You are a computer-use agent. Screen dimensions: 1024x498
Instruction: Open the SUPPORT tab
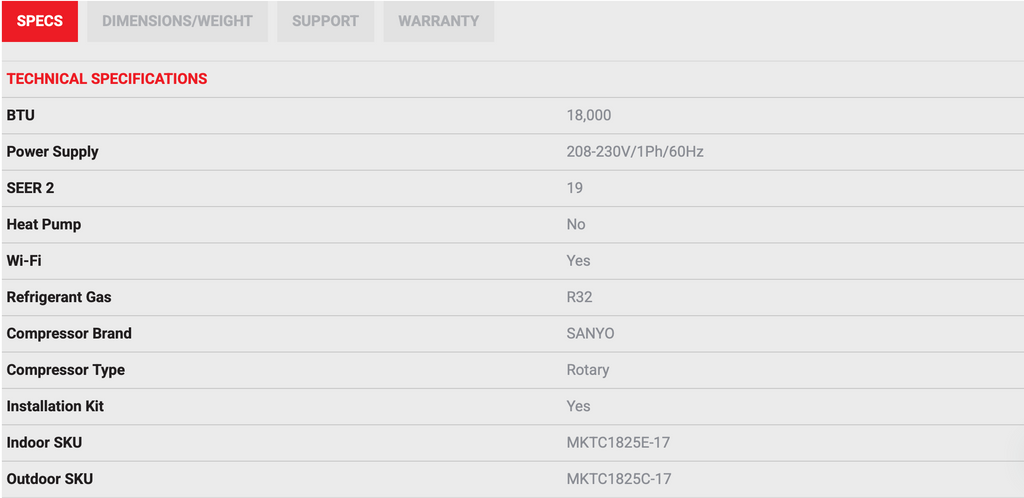click(x=325, y=21)
